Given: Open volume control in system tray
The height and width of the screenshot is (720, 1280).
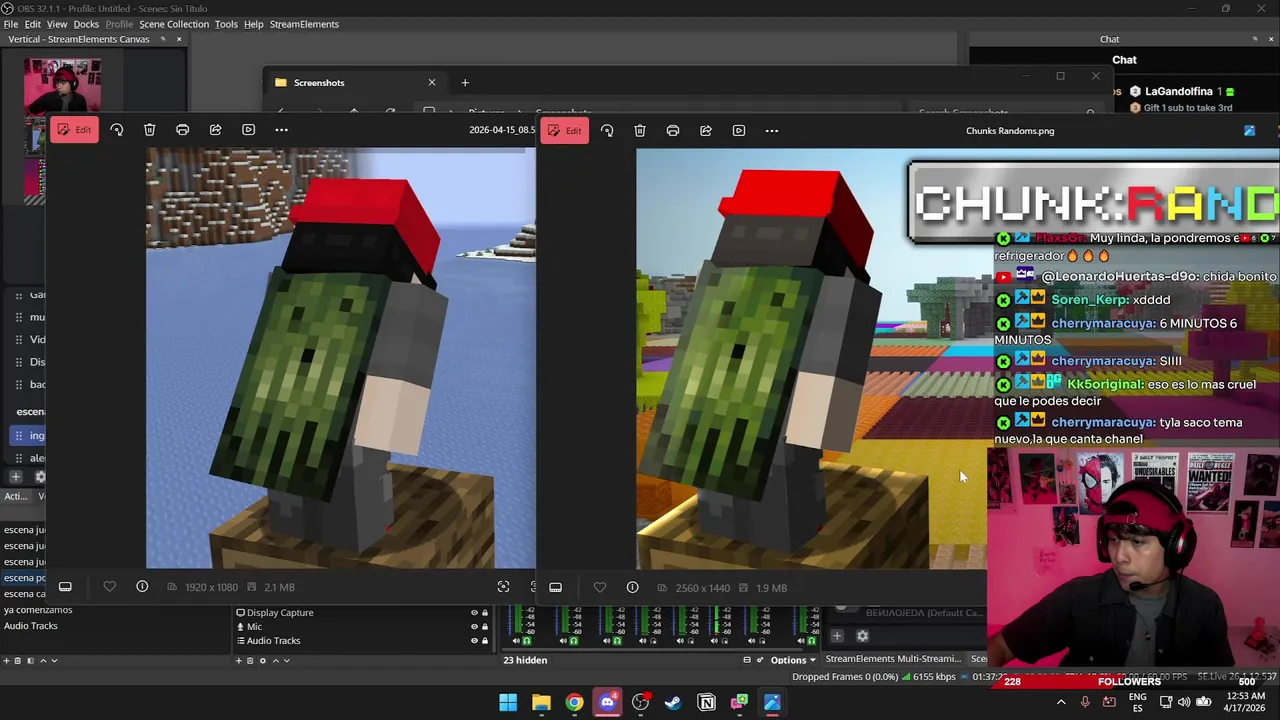Looking at the screenshot, I should coord(1184,702).
